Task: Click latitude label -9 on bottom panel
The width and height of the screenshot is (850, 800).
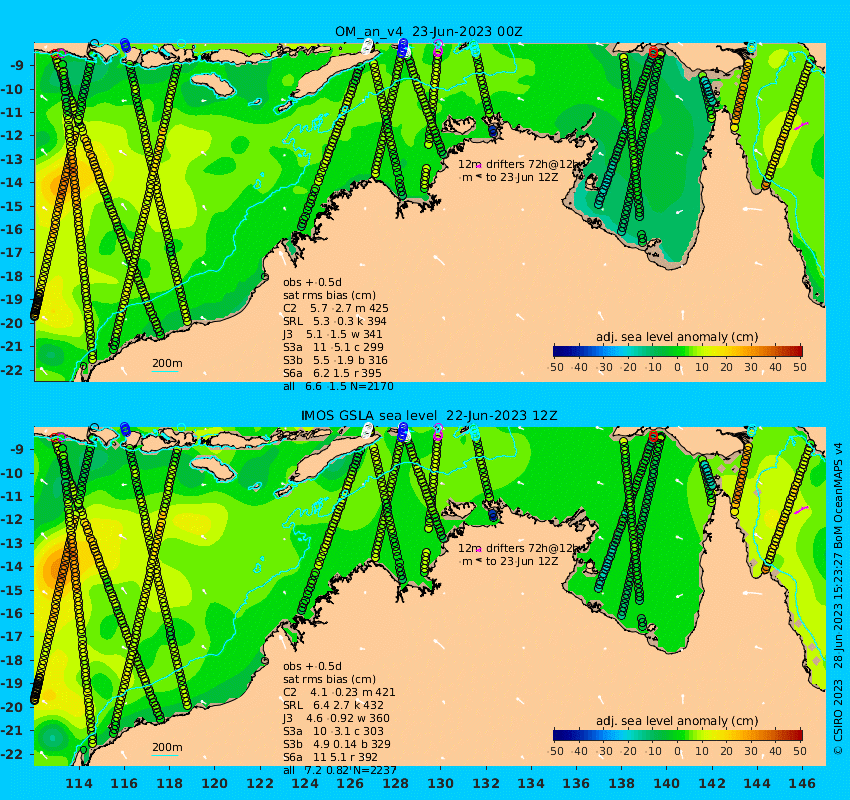Action: [x=15, y=449]
